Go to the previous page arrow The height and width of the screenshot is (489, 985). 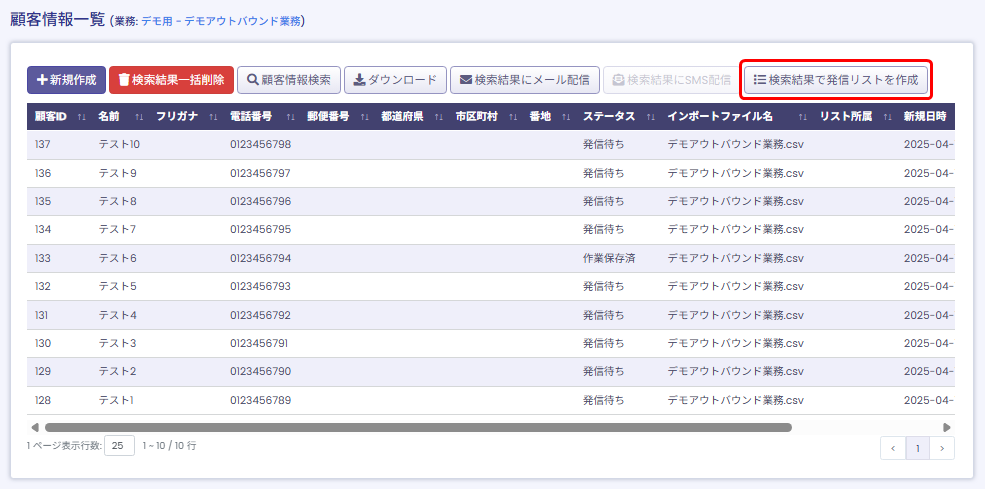(x=893, y=448)
